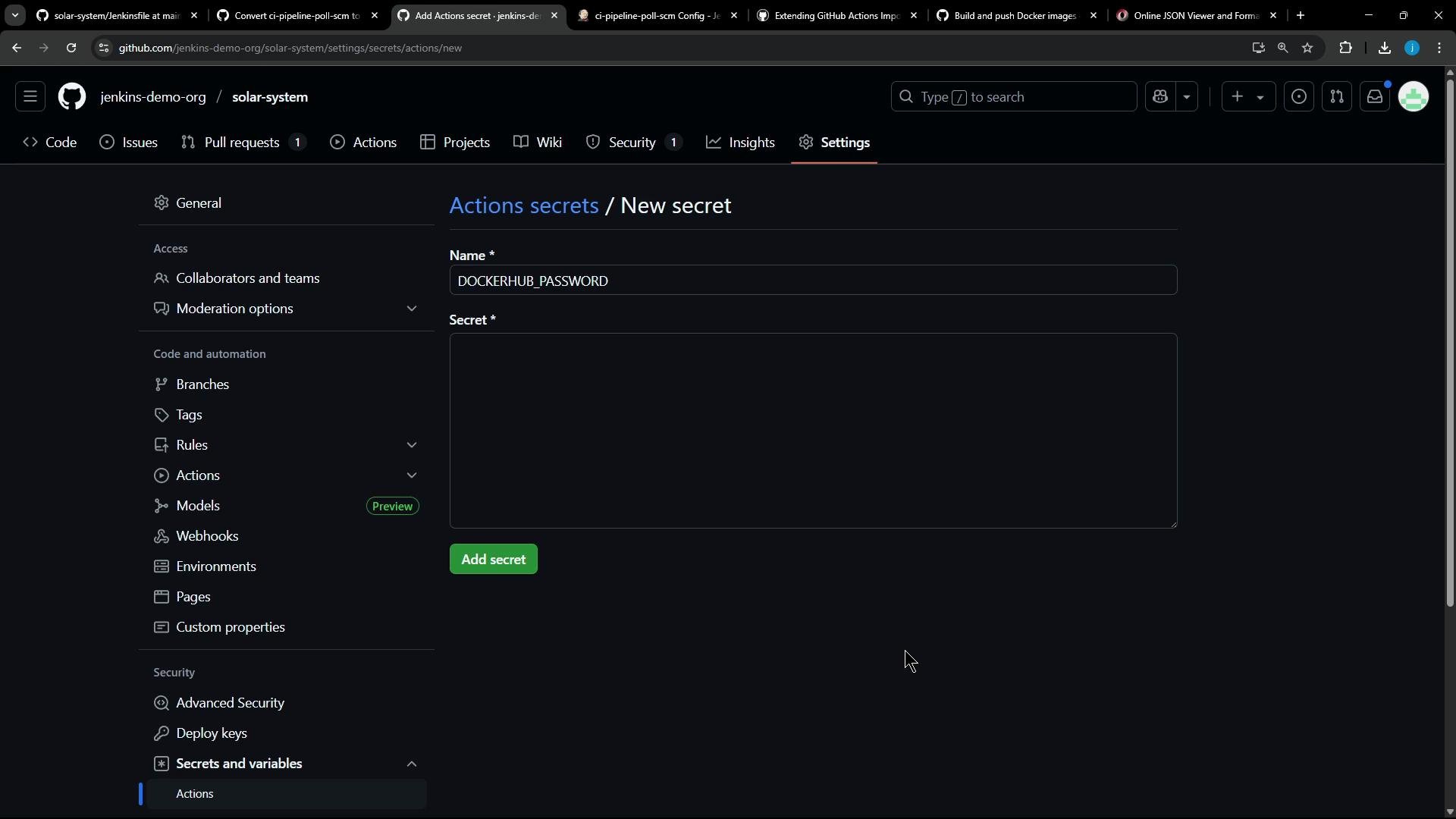Image resolution: width=1456 pixels, height=819 pixels.
Task: Open issues icon in GitHub header
Action: click(x=1299, y=97)
